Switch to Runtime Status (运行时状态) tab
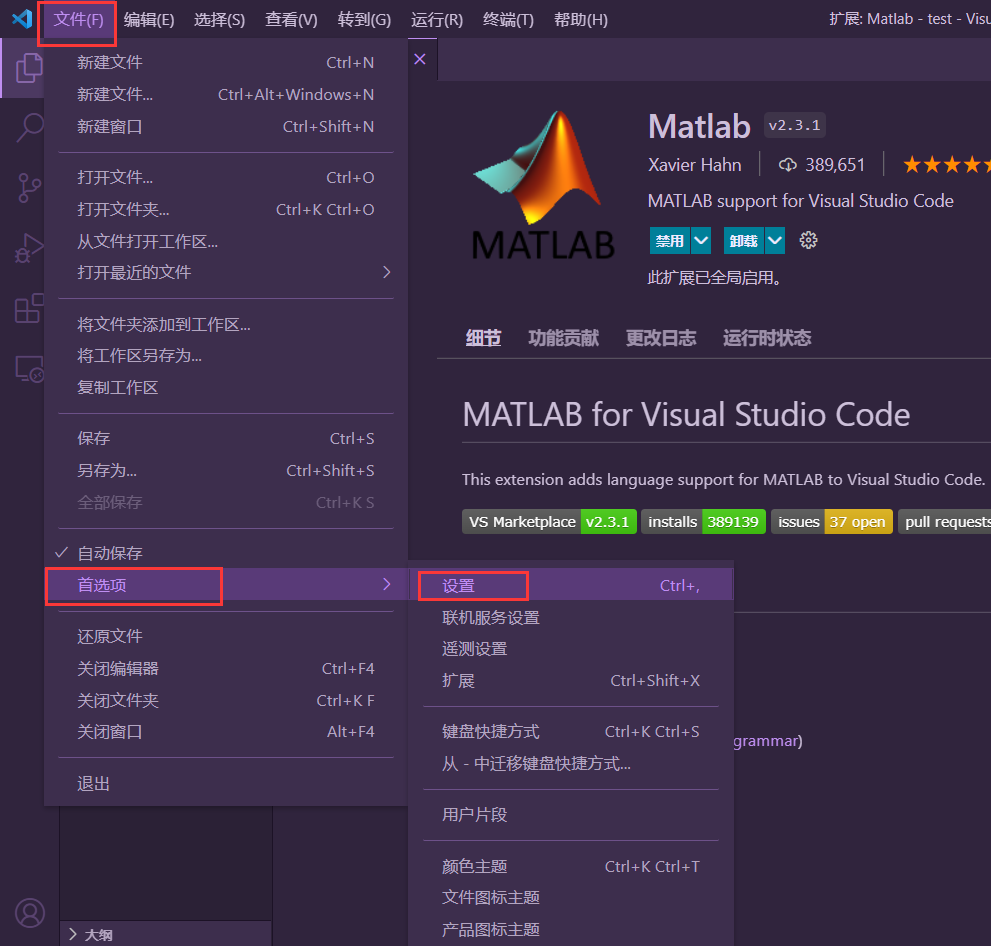The image size is (991, 946). (x=767, y=338)
